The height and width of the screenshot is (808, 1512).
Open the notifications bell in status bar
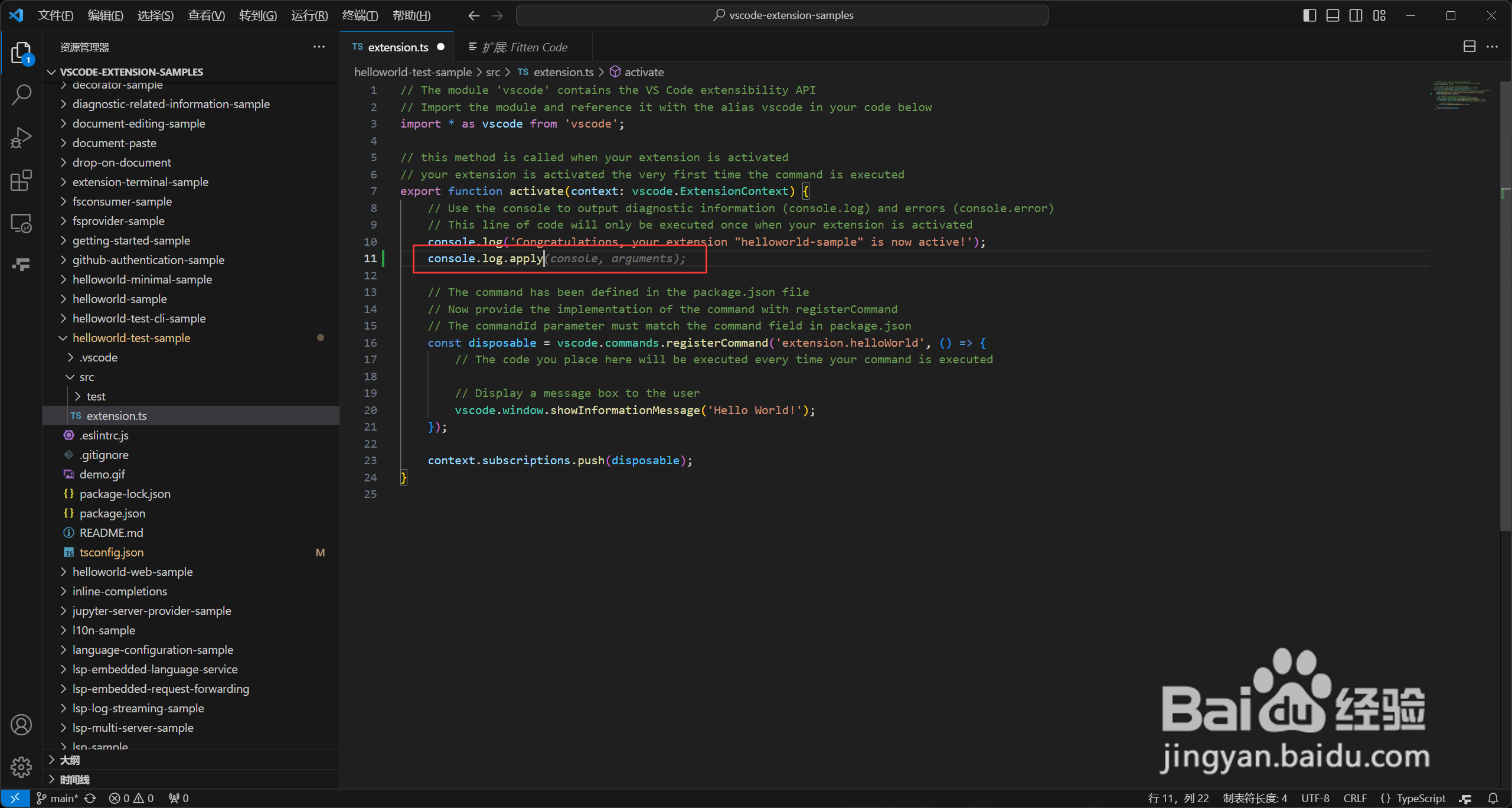coord(1493,798)
